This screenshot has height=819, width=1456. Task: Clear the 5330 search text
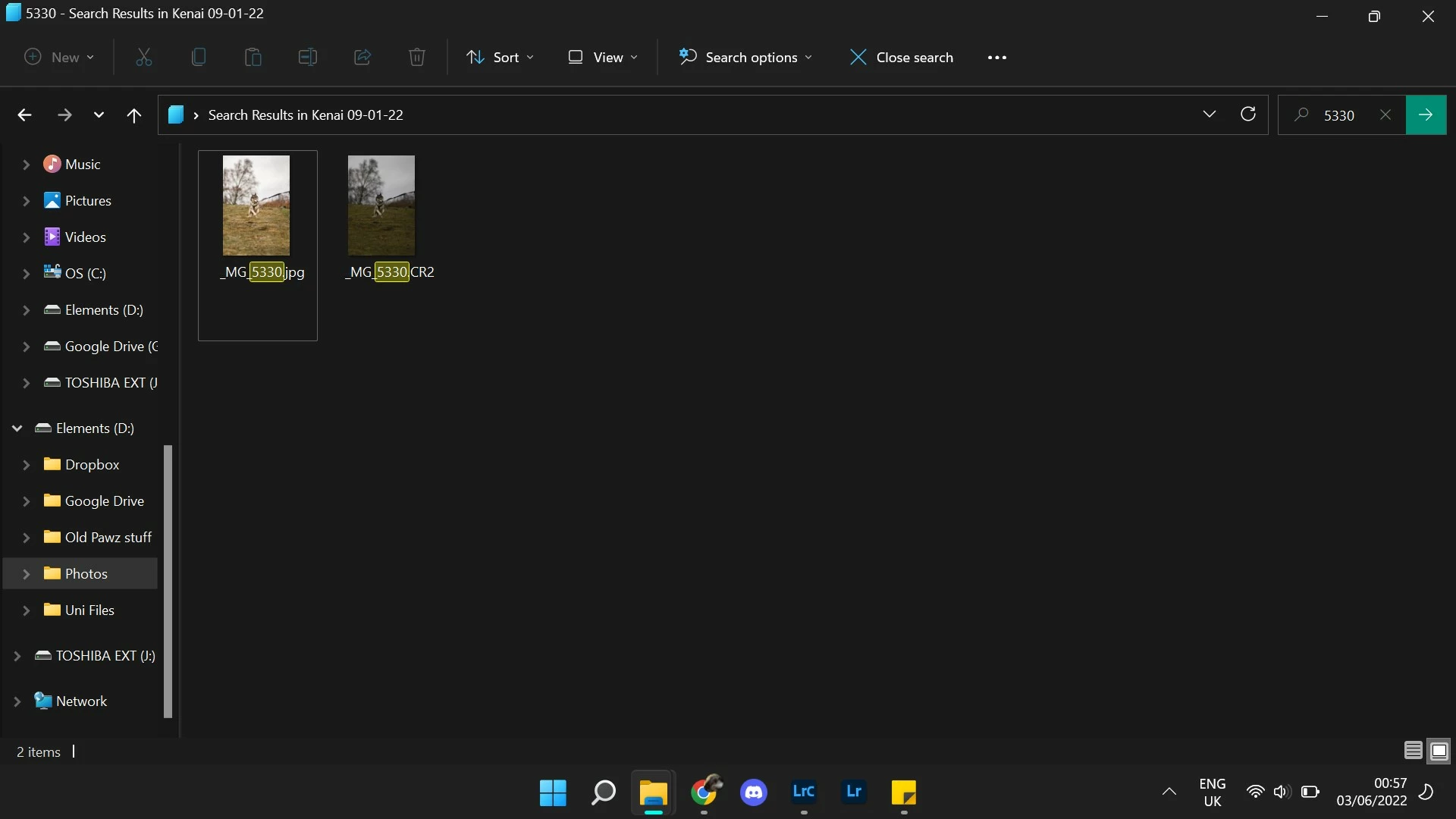click(1385, 115)
